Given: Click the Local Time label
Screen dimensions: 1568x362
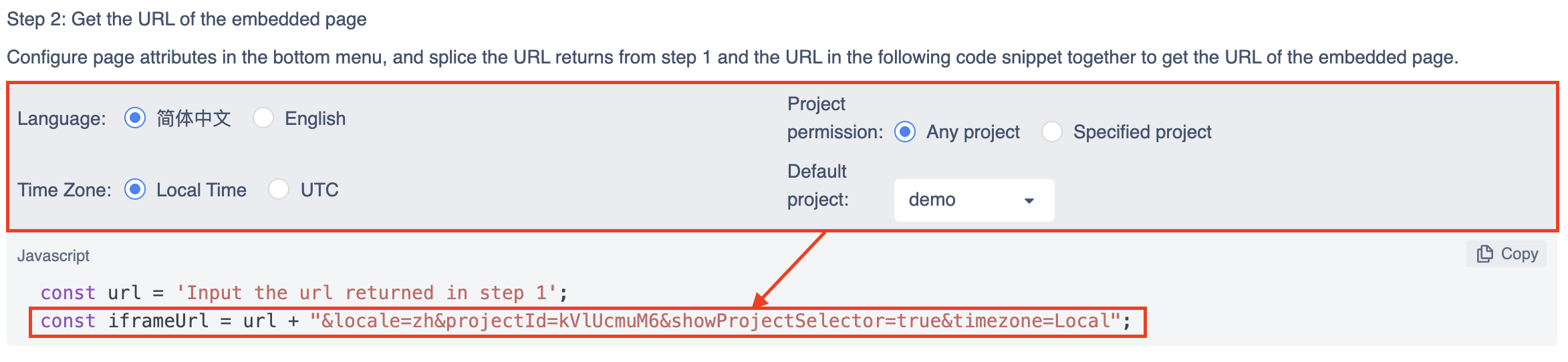Looking at the screenshot, I should [x=201, y=190].
